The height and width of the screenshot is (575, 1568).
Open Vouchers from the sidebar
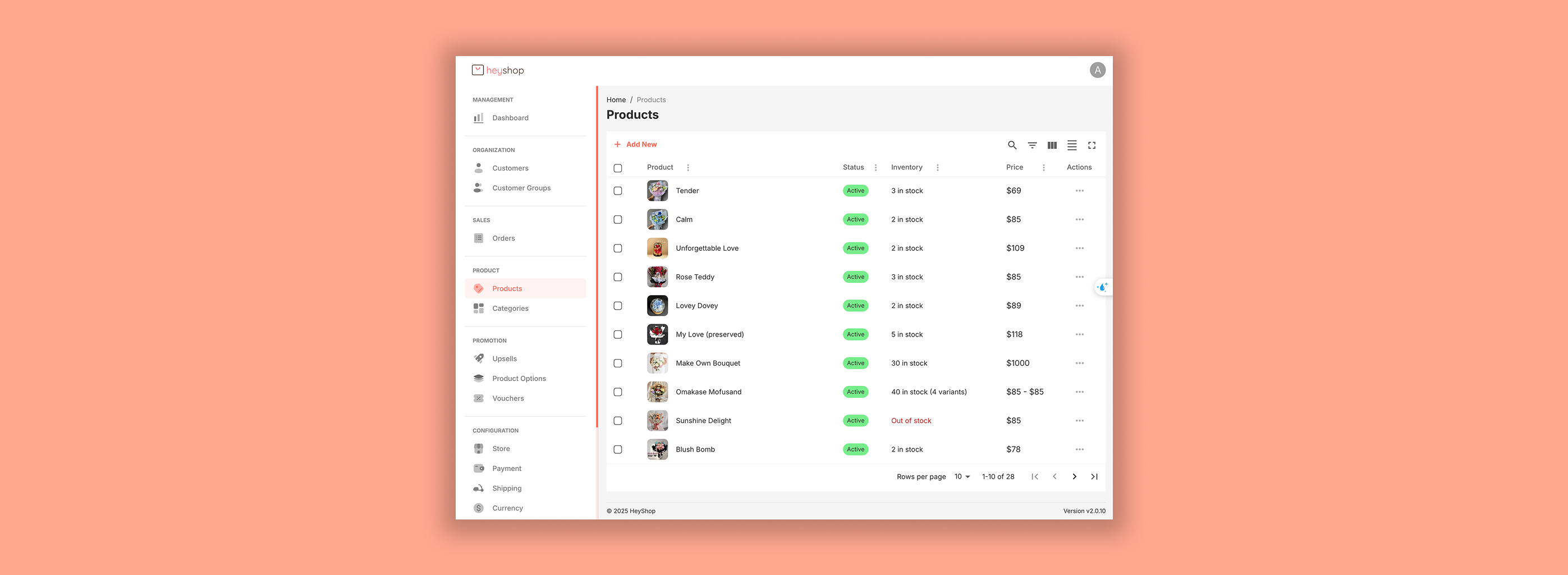[508, 398]
